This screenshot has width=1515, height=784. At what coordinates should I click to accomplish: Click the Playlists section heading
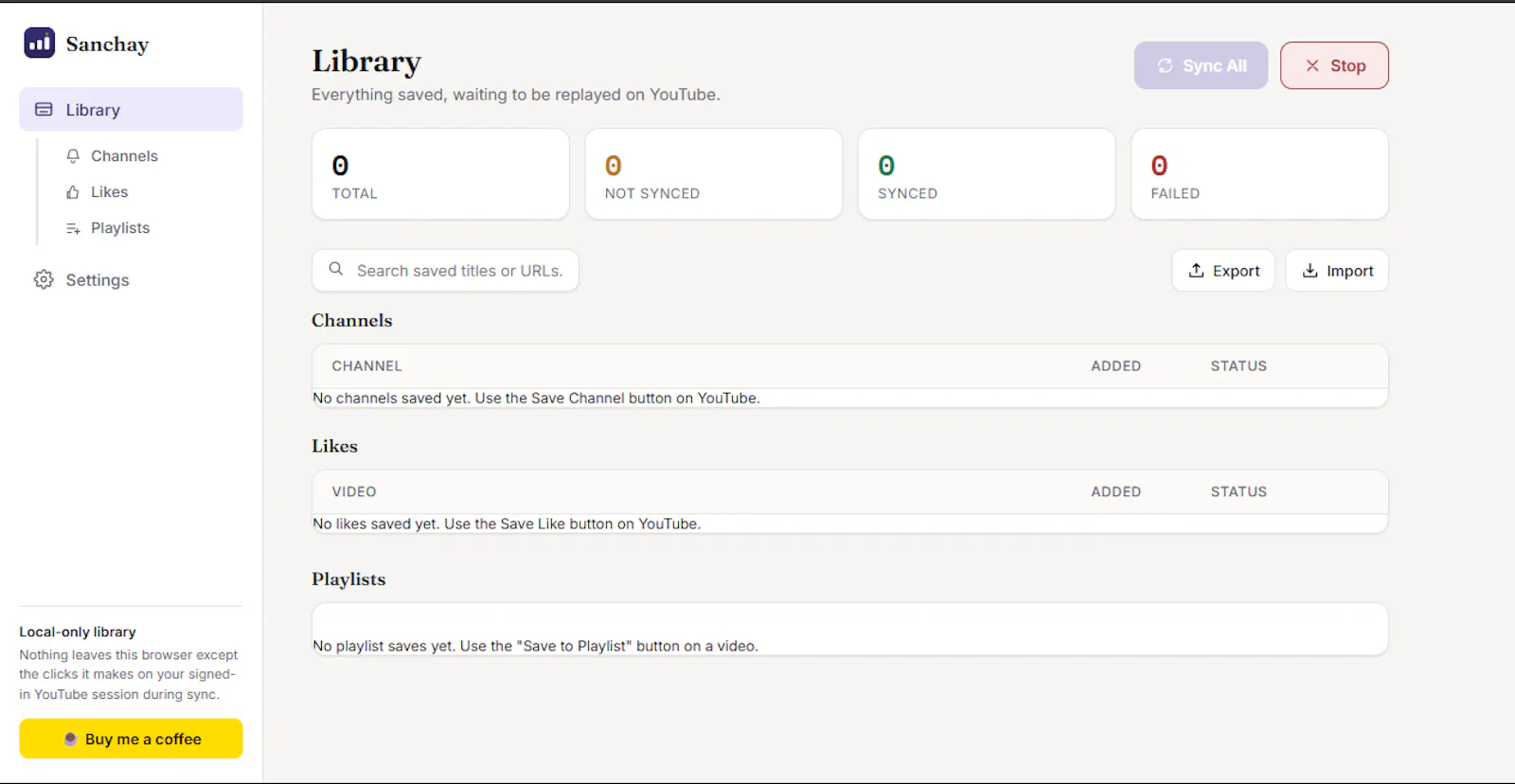pos(348,579)
